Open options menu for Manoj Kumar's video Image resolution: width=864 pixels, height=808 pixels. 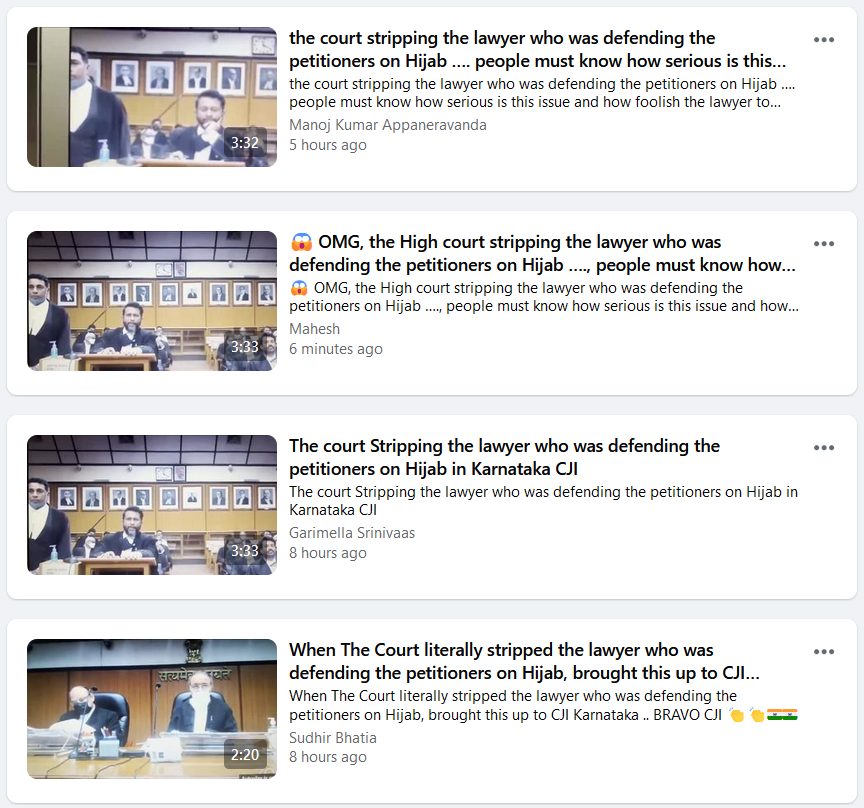pos(823,40)
